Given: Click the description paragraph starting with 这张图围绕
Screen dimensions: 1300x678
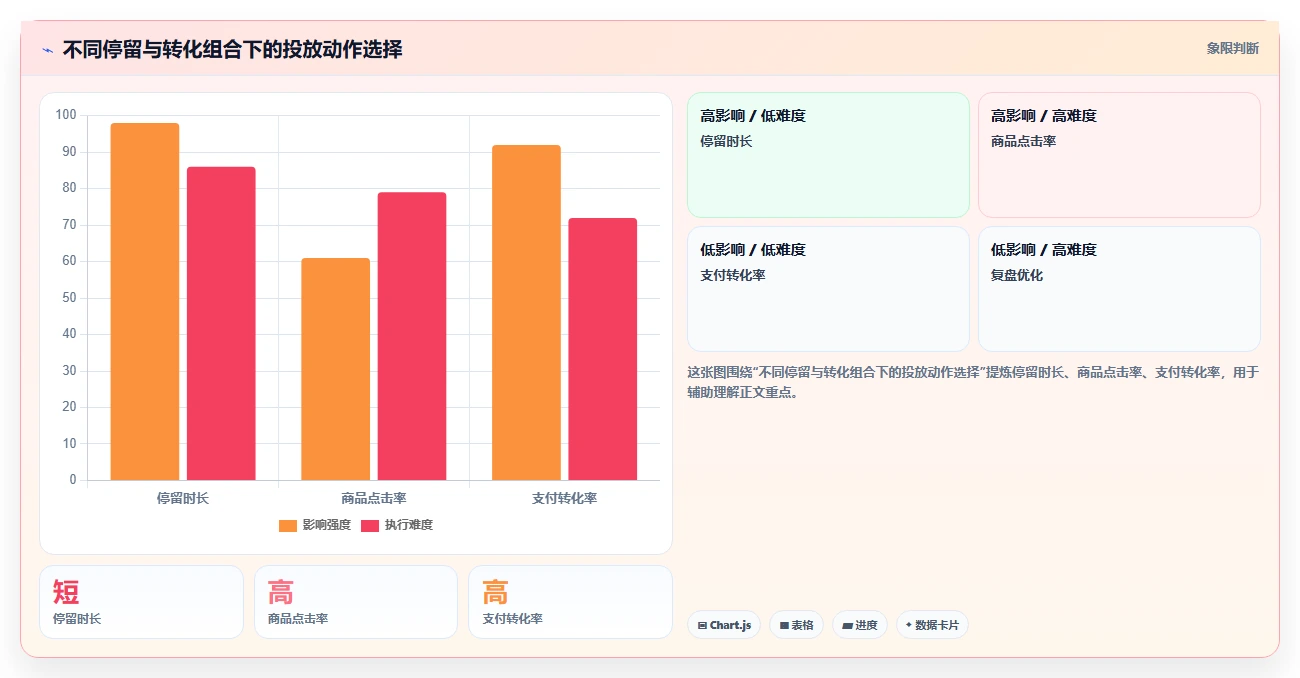Looking at the screenshot, I should point(973,382).
